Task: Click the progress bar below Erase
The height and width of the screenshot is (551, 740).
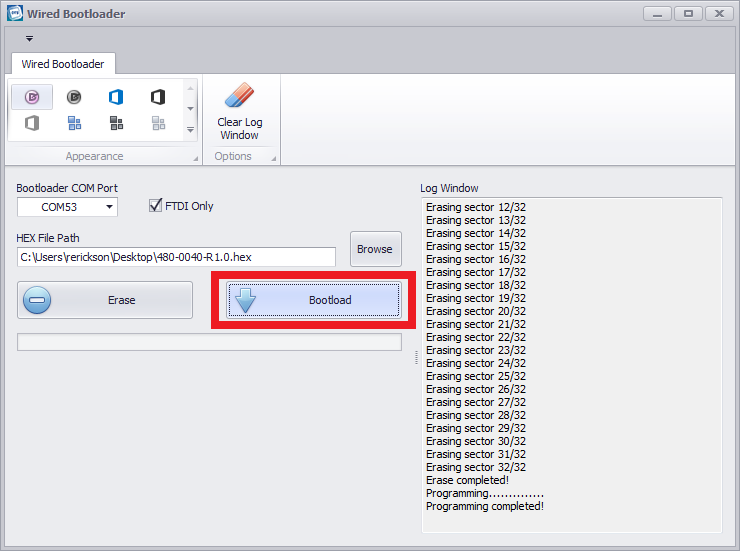Action: point(210,342)
